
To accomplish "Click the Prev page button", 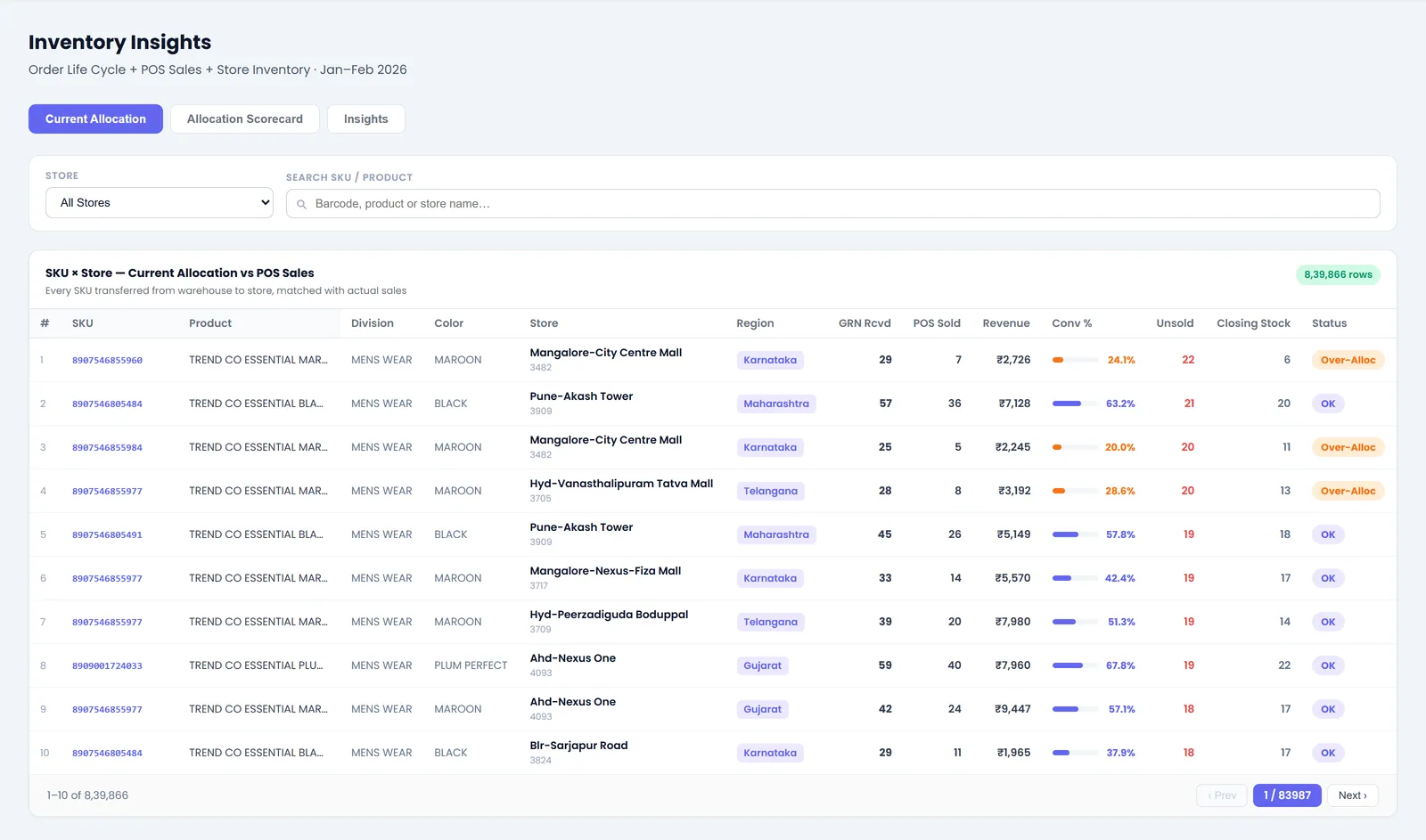I will click(1222, 795).
